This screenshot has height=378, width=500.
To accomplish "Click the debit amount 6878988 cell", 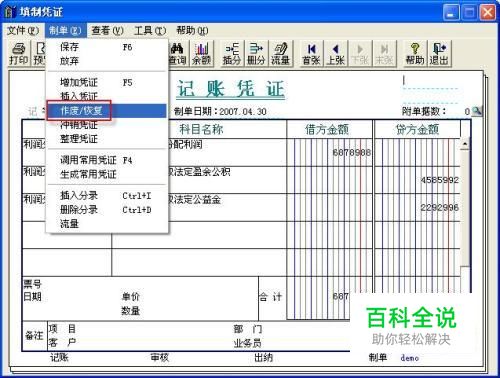I will 329,153.
